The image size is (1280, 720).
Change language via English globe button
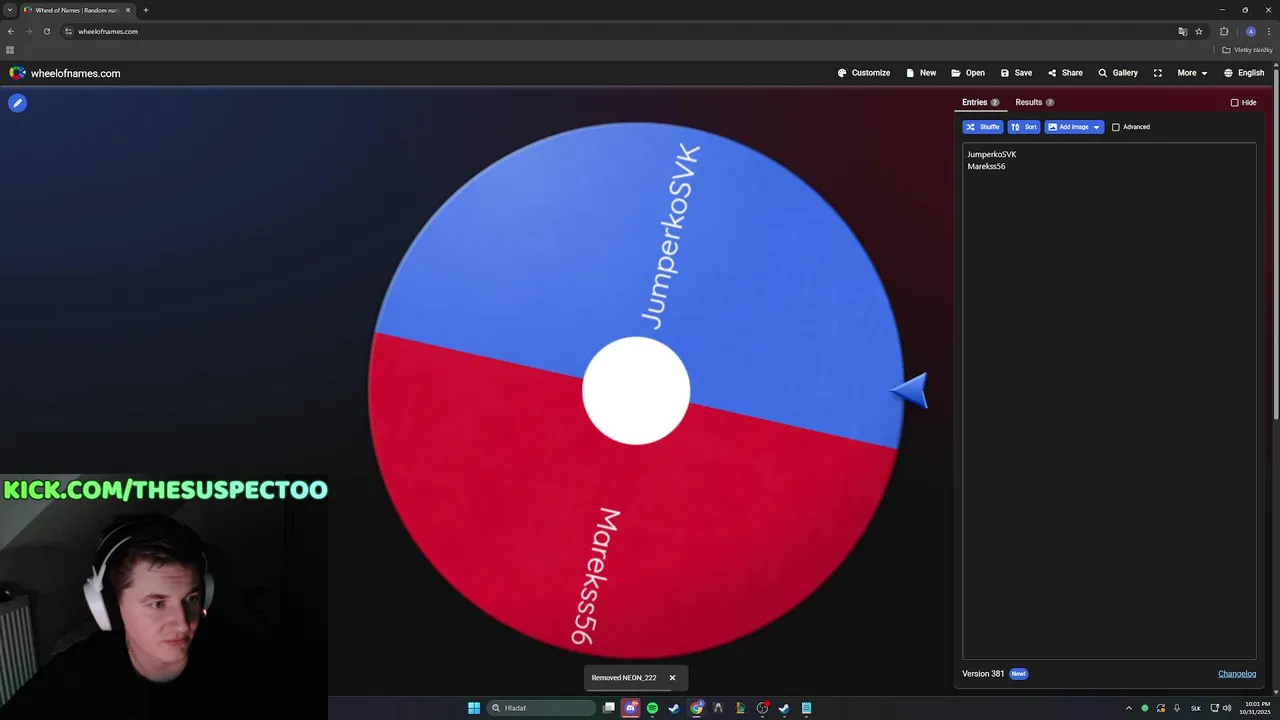[x=1244, y=73]
